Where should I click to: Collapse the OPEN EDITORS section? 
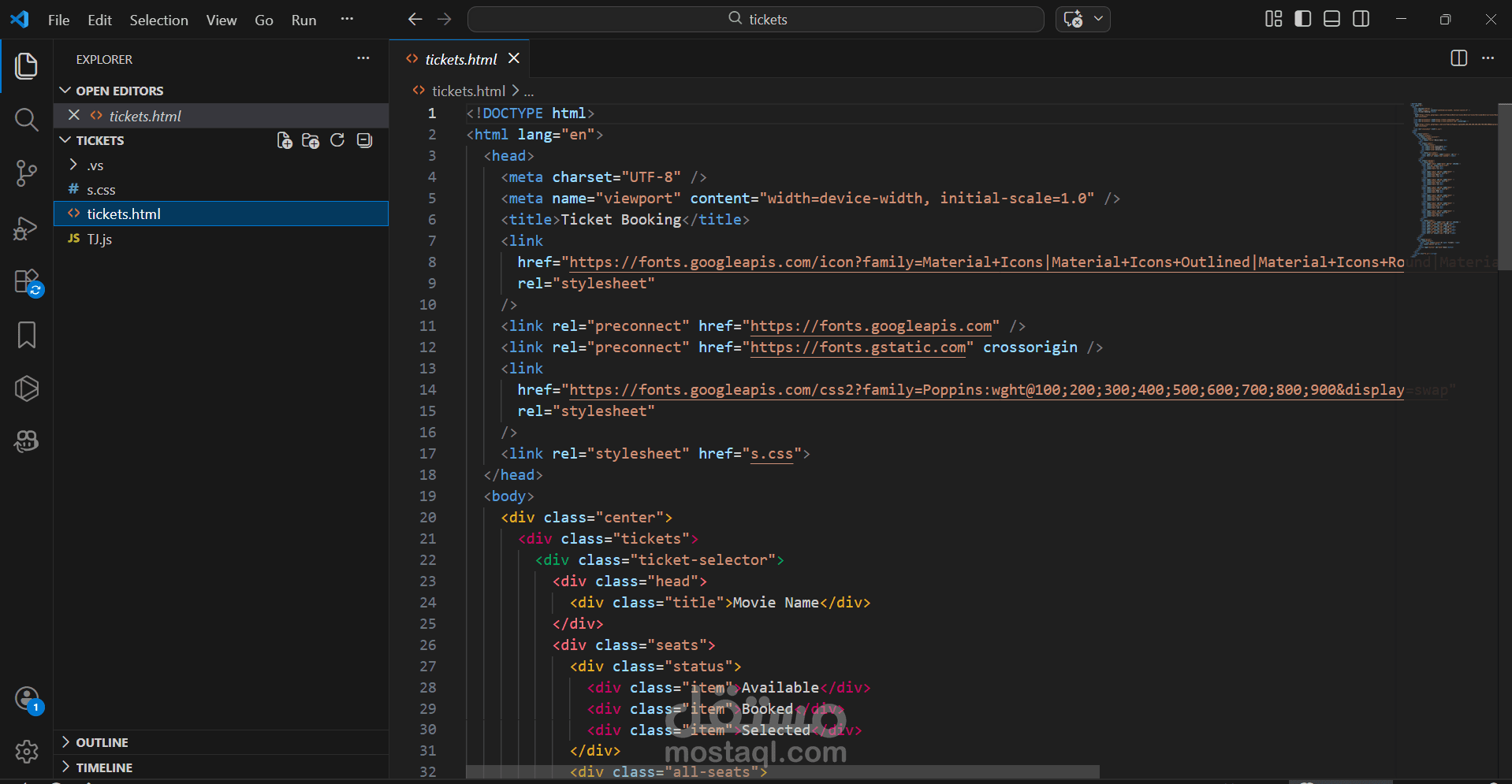click(119, 91)
